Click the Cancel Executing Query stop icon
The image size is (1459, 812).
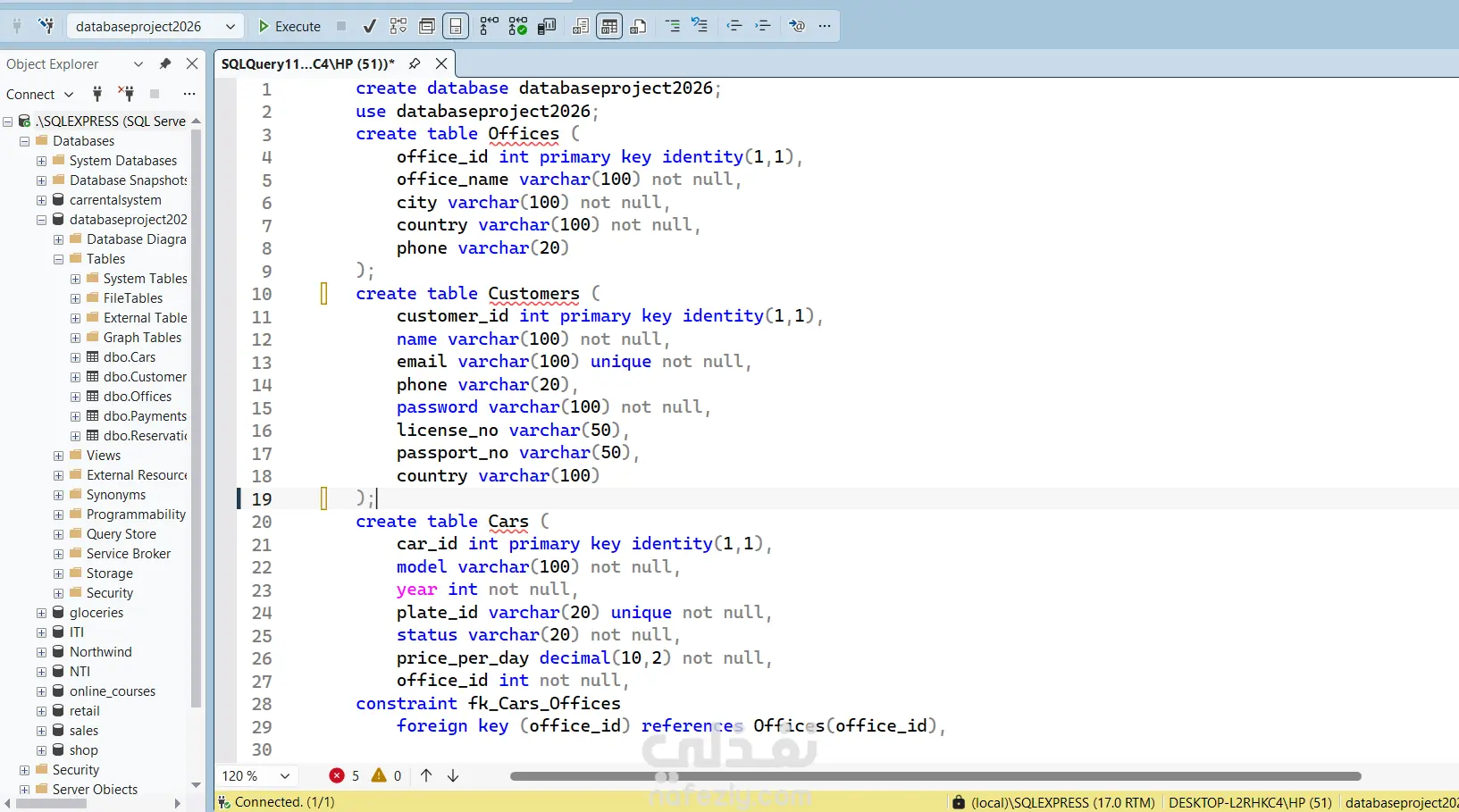coord(341,26)
